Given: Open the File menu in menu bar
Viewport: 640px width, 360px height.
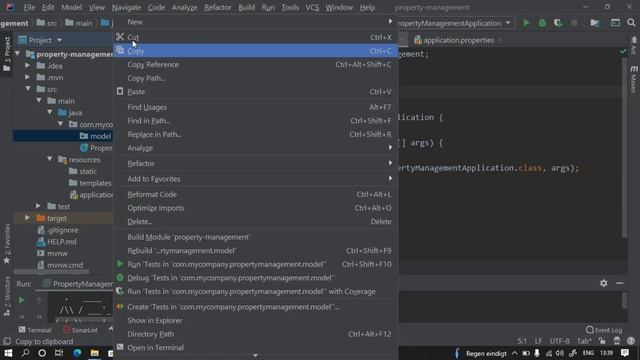Looking at the screenshot, I should [x=29, y=7].
